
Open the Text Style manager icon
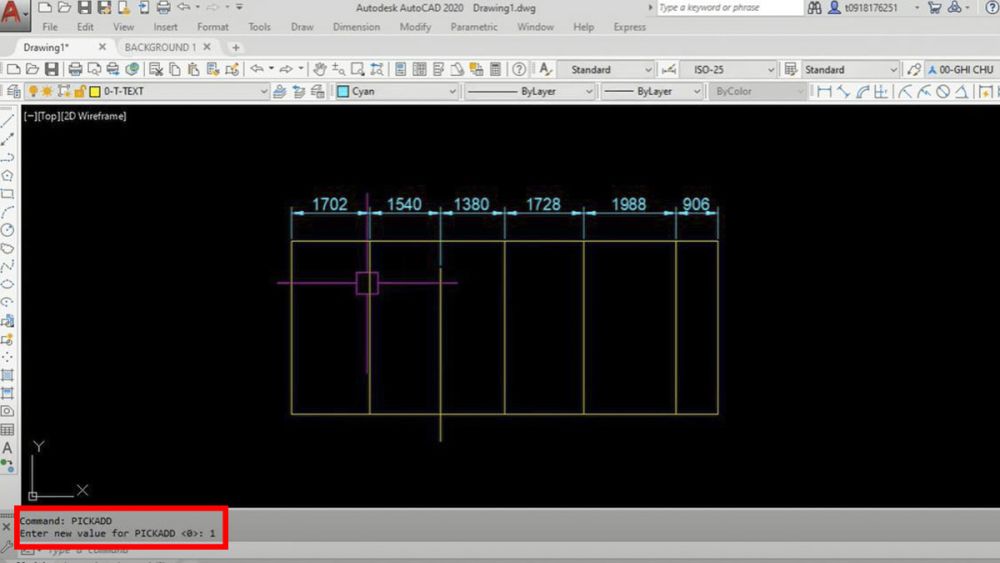pos(545,69)
